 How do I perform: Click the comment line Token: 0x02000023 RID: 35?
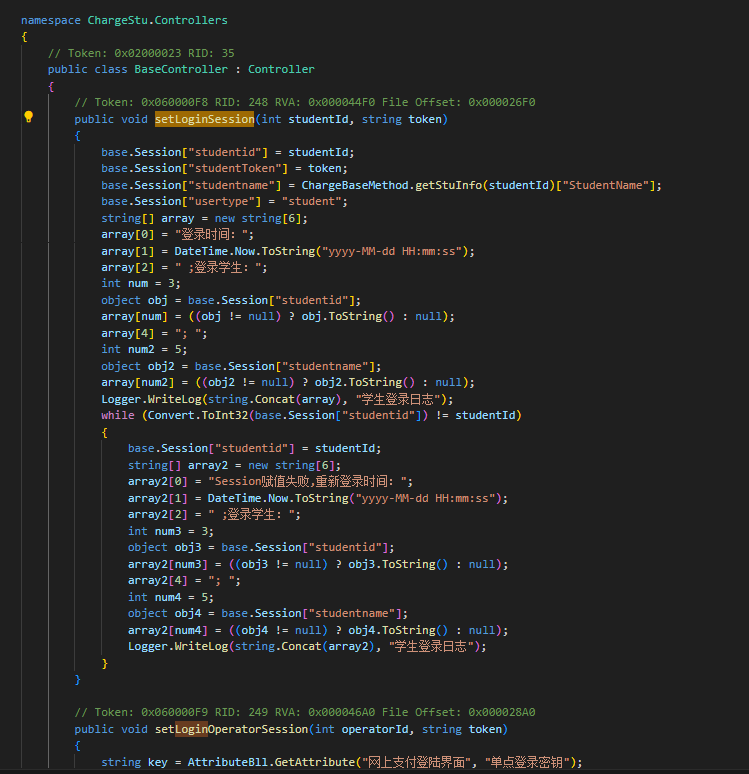[141, 53]
